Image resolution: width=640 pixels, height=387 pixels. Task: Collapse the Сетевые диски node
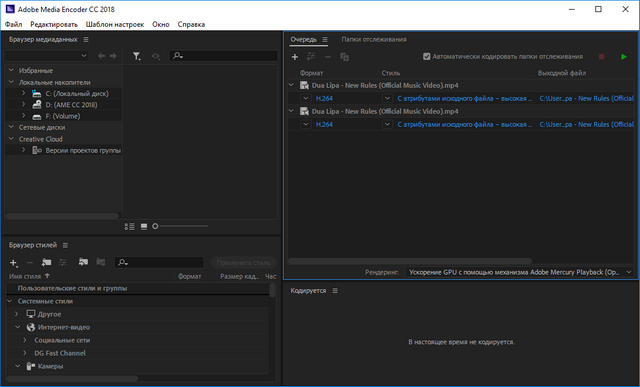pyautogui.click(x=11, y=127)
